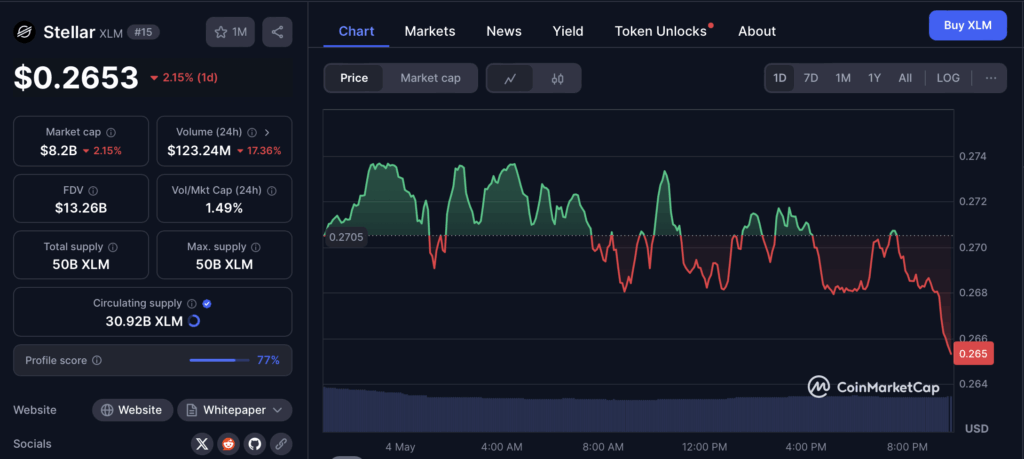Open Market cap info icon
This screenshot has width=1024, height=459.
click(x=111, y=133)
